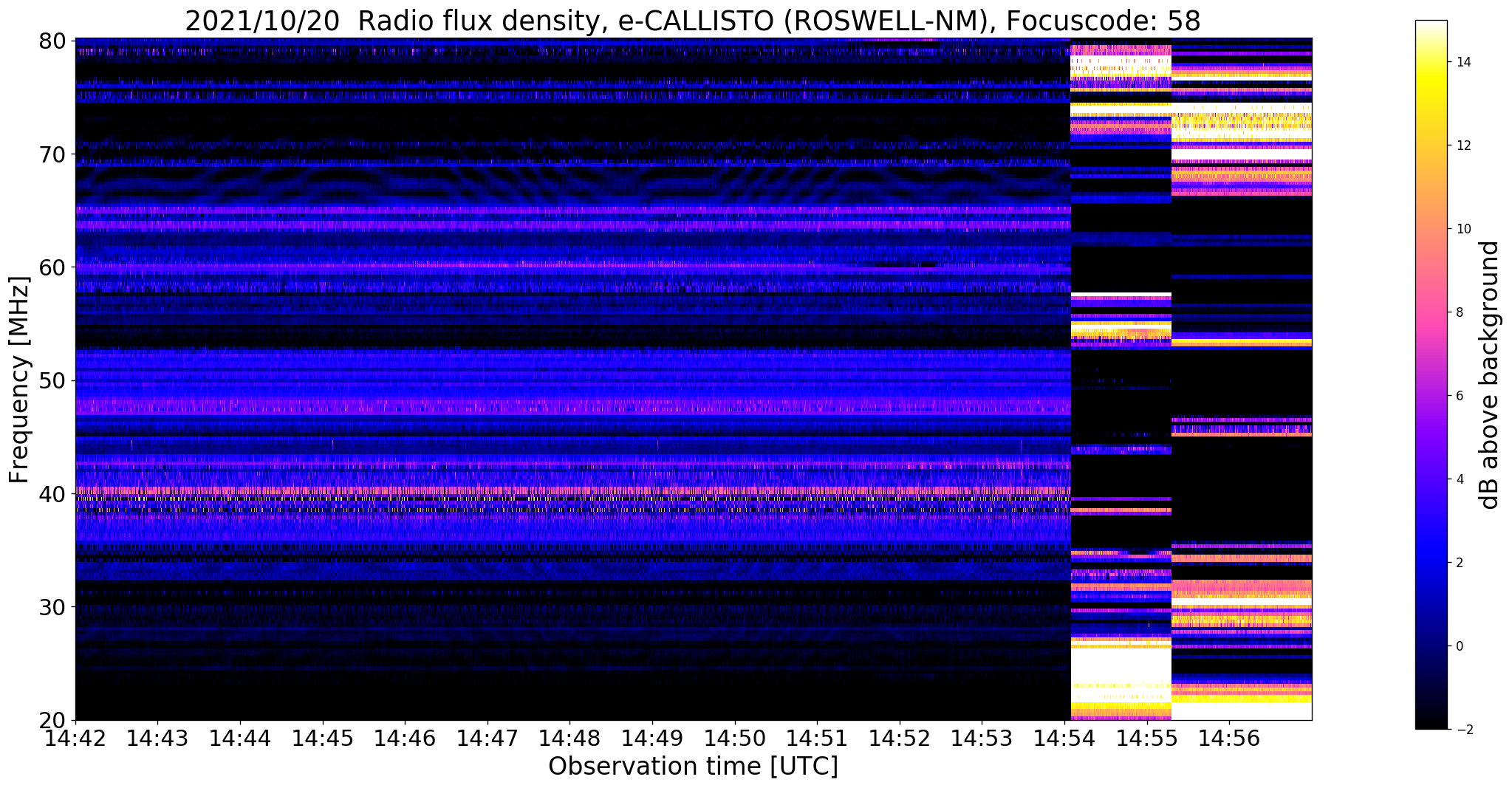The image size is (1512, 788).
Task: Click the 14:52 time tick label
Action: pos(900,738)
